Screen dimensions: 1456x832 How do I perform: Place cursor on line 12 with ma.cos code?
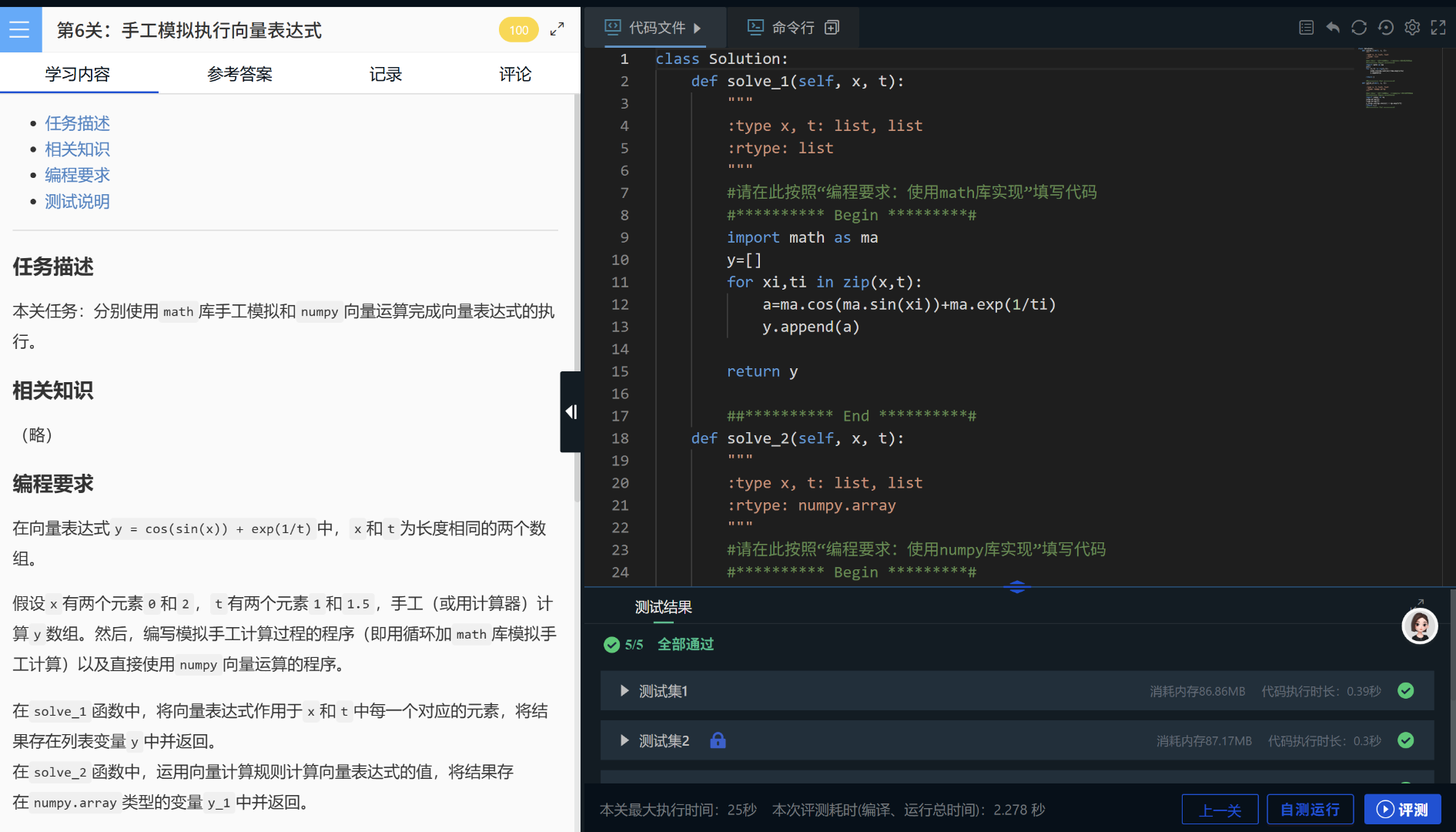909,304
